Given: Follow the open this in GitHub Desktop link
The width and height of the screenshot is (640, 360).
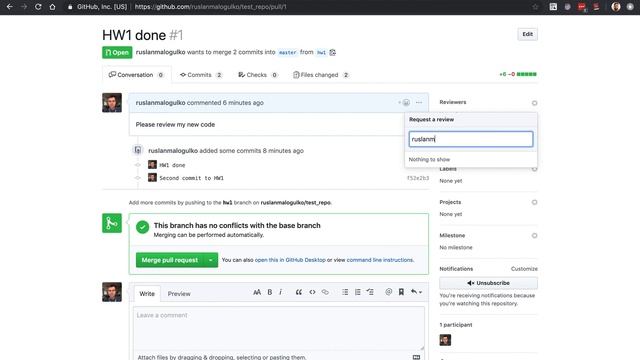Looking at the screenshot, I should coord(290,260).
